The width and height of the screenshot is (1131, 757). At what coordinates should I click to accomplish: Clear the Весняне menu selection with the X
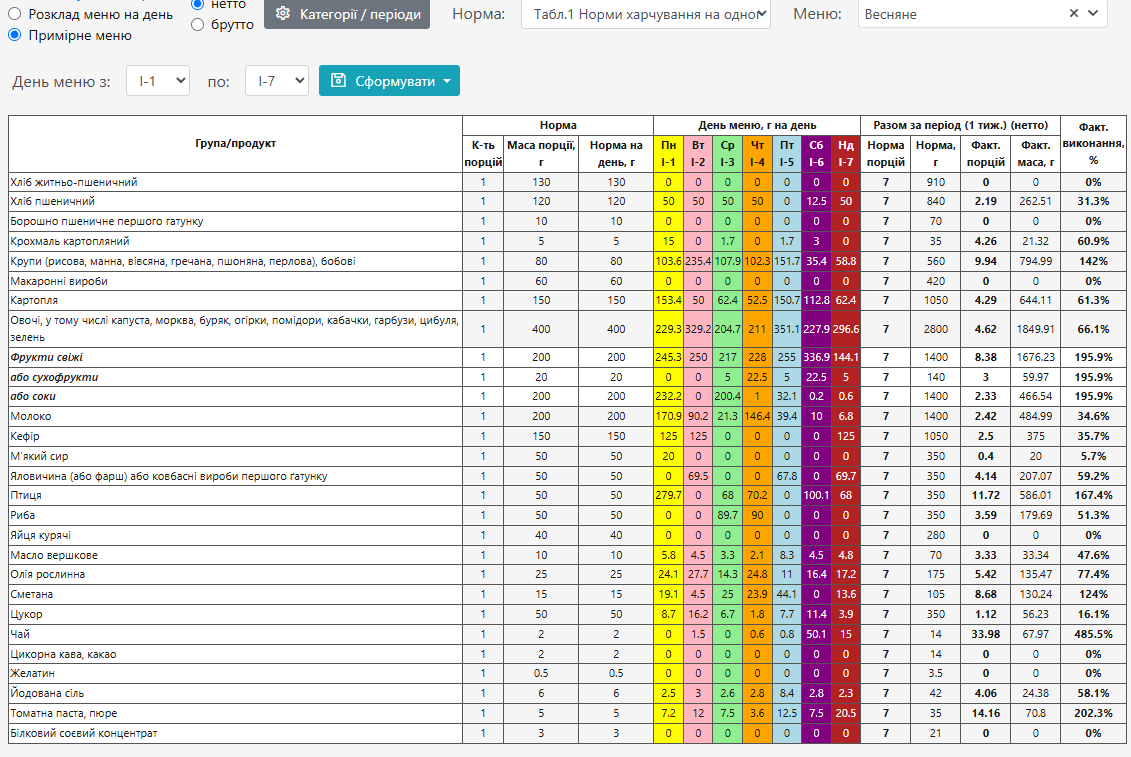point(1073,13)
